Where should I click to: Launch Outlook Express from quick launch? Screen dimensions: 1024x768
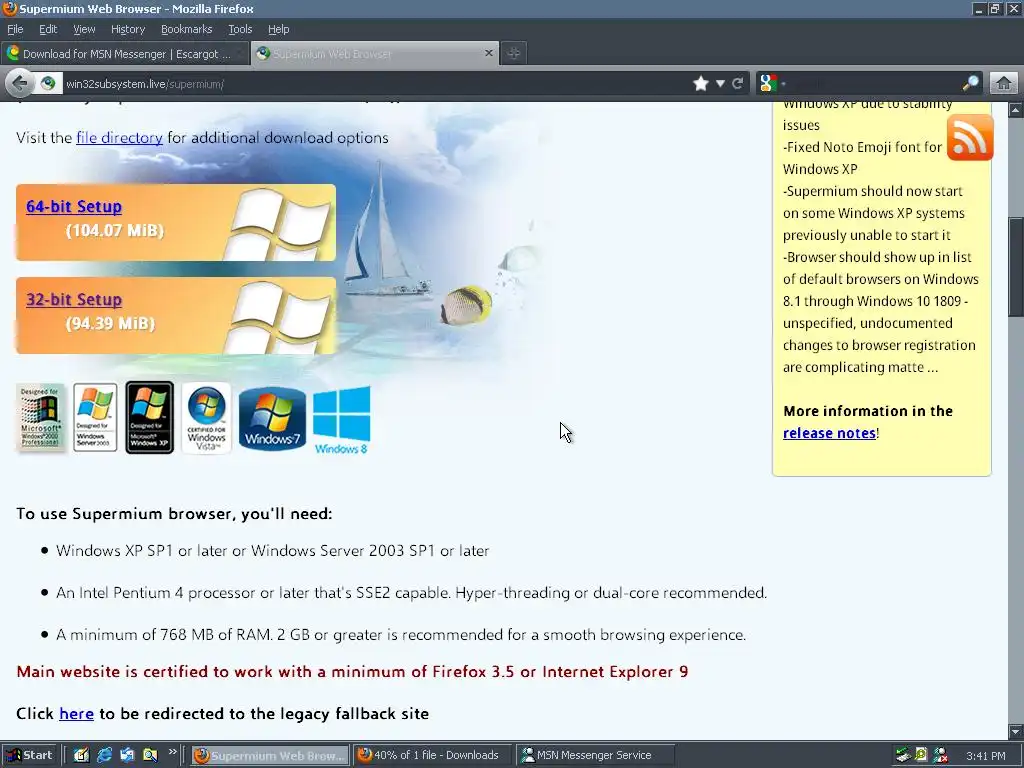127,755
